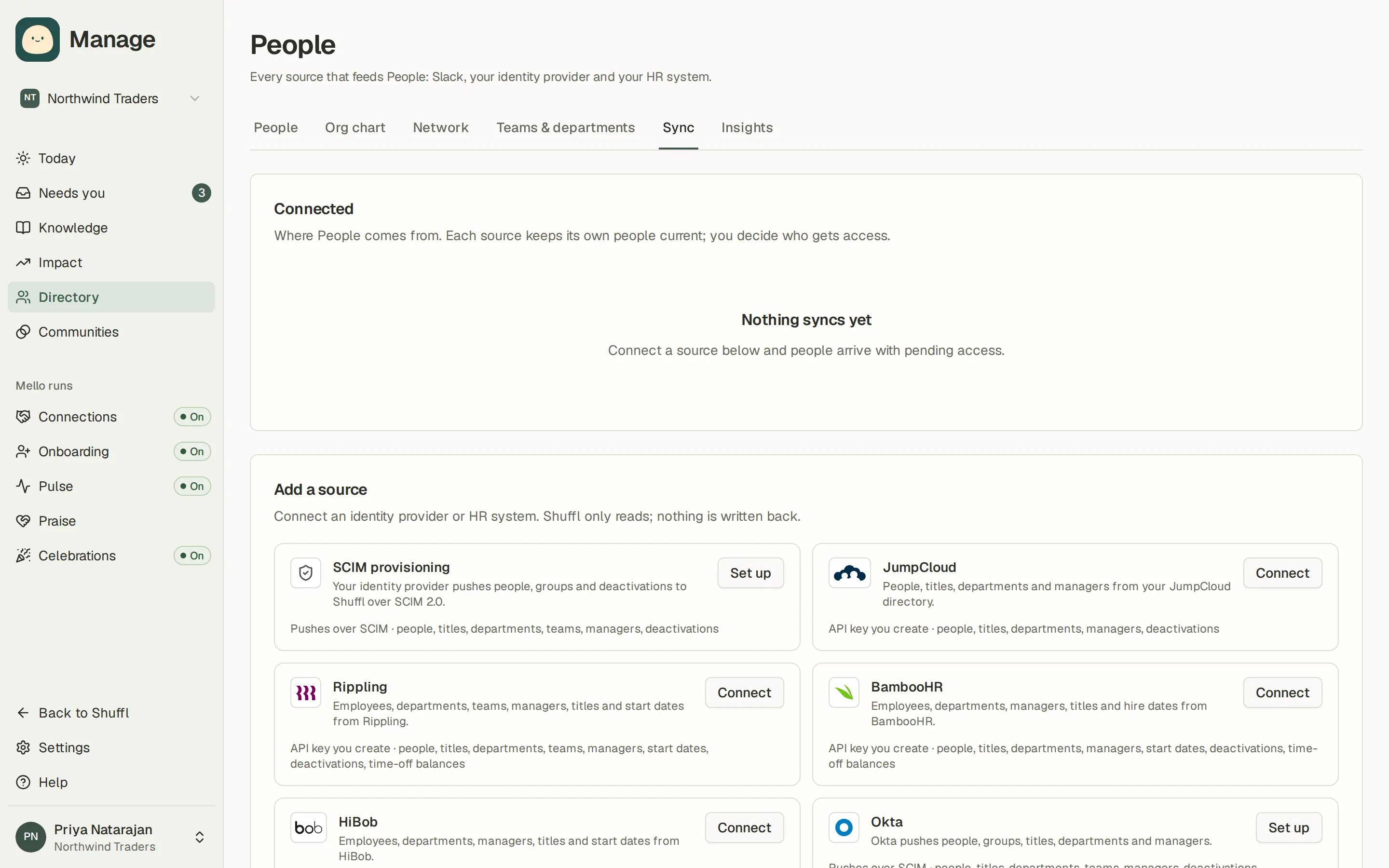The height and width of the screenshot is (868, 1389).
Task: Go to Teams & departments tab
Action: pyautogui.click(x=566, y=127)
